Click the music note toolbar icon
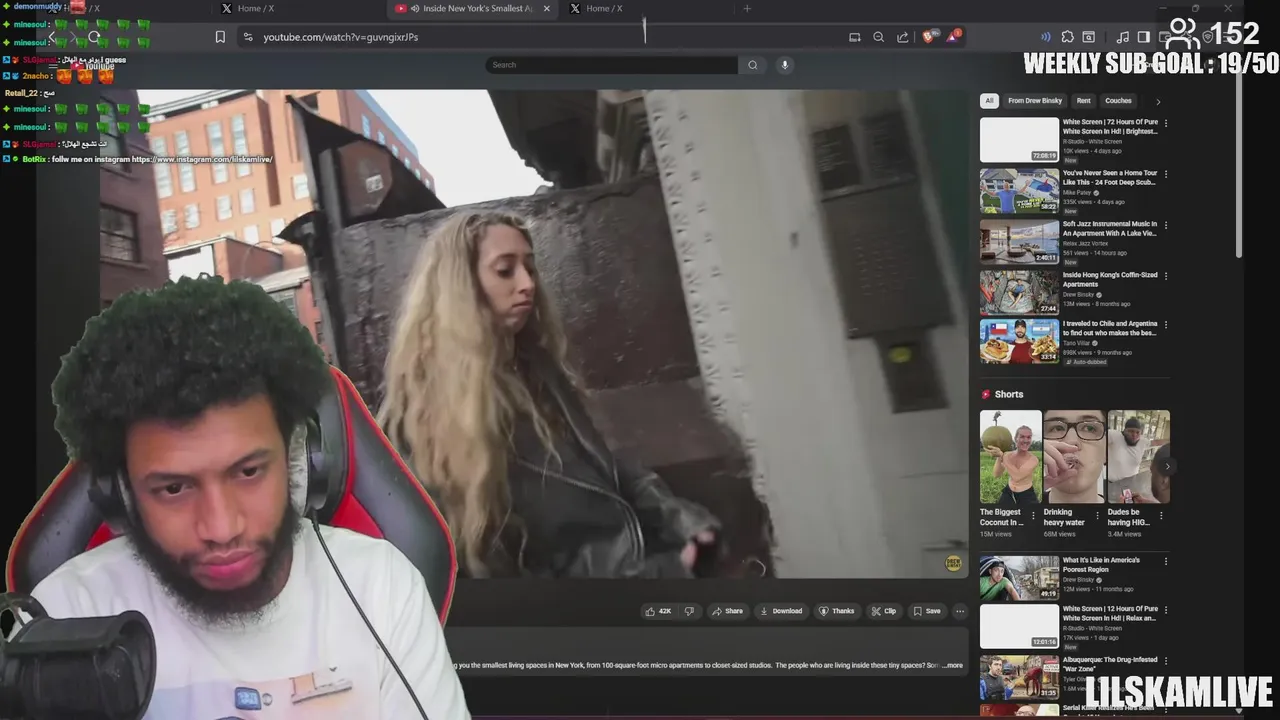 [1123, 37]
